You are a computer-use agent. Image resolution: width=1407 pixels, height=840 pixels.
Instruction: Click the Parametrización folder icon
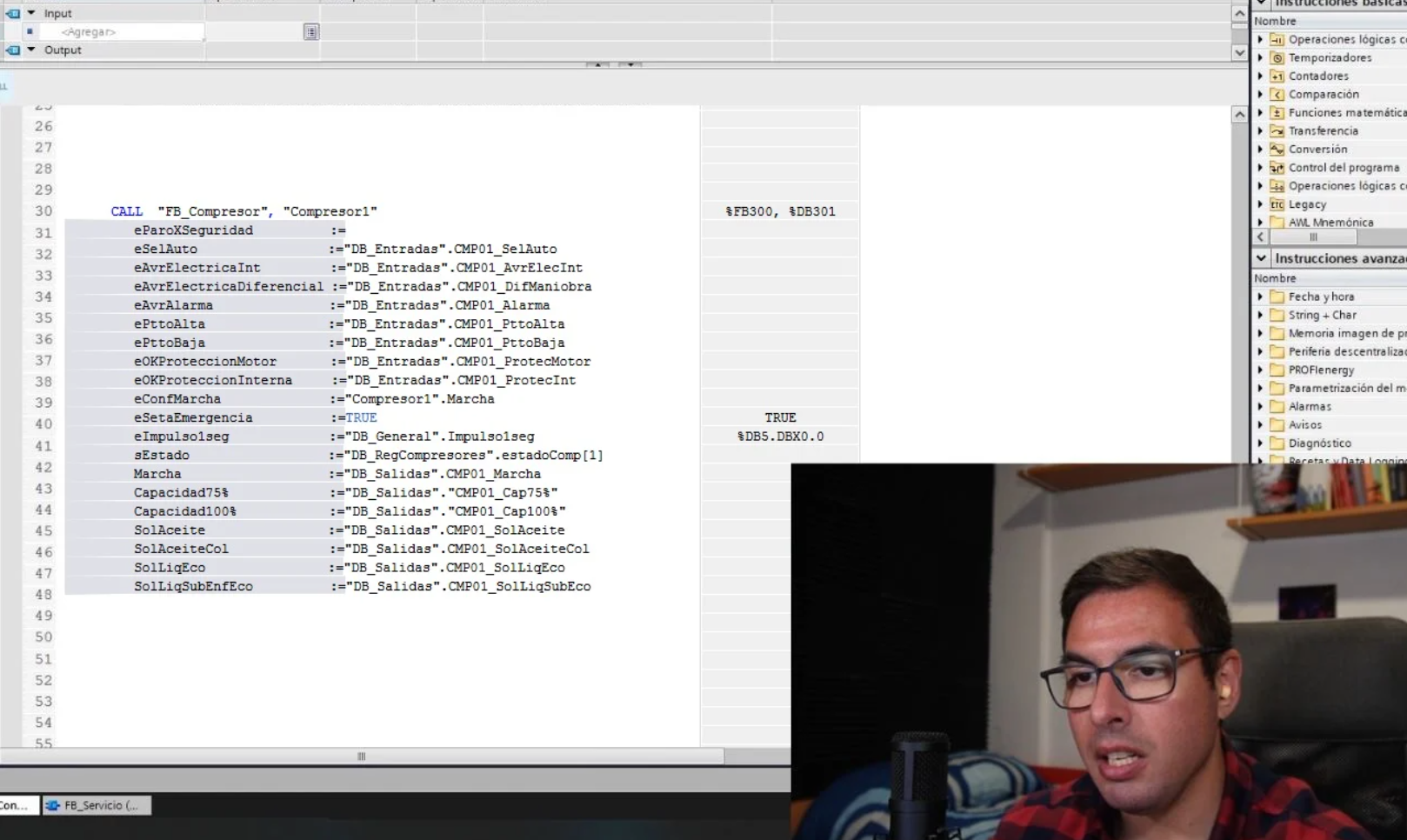[x=1277, y=388]
